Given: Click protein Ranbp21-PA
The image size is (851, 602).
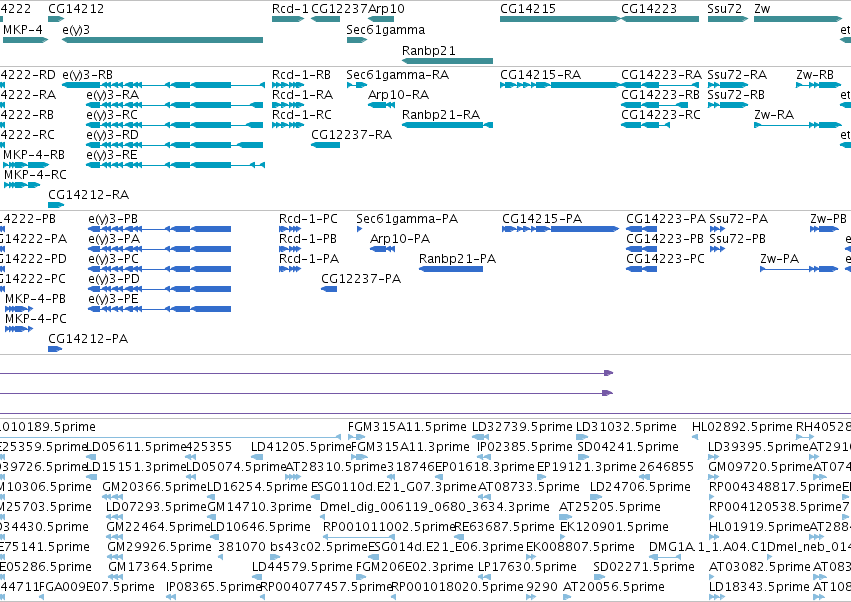Looking at the screenshot, I should (451, 269).
